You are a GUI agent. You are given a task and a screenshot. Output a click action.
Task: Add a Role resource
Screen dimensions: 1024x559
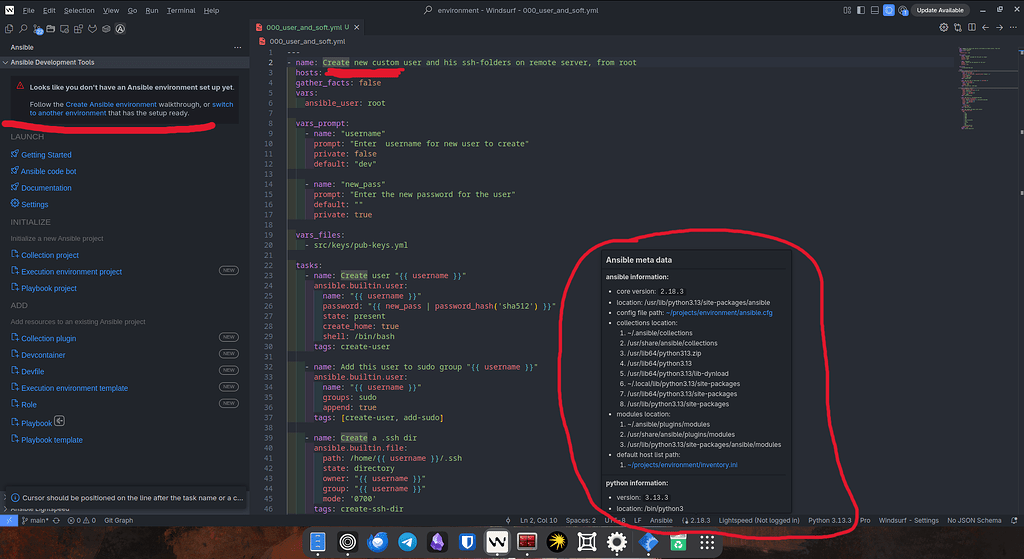point(29,405)
